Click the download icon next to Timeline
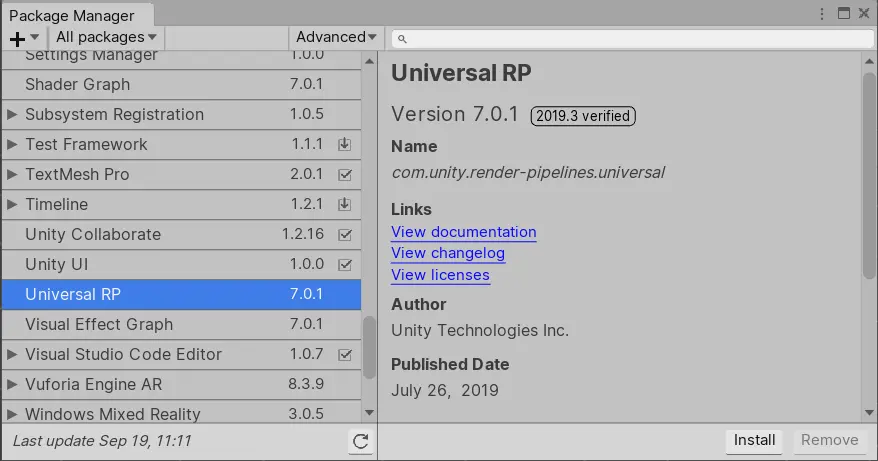 (345, 204)
